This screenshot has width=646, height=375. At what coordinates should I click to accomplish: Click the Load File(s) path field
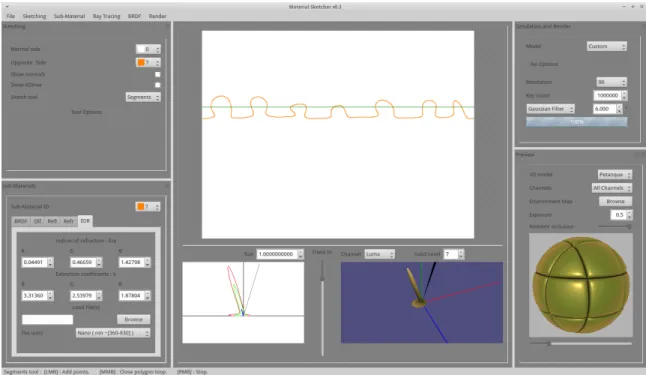pos(47,319)
